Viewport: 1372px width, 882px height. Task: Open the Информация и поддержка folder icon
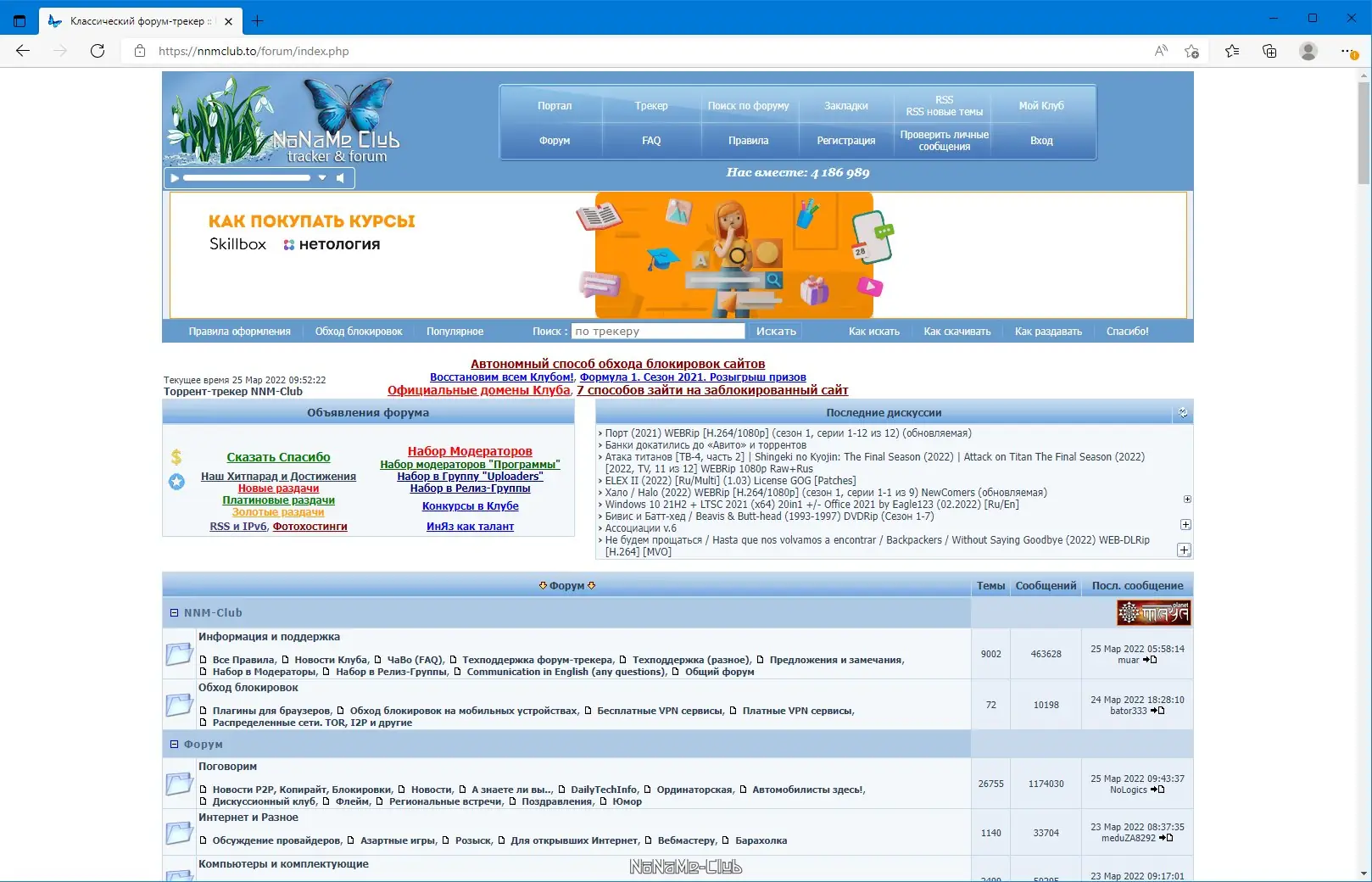[179, 654]
